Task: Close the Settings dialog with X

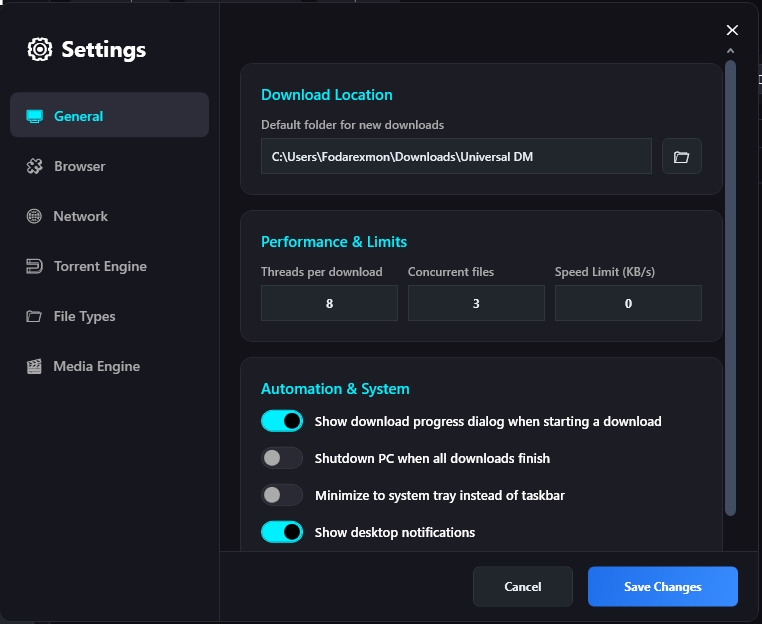Action: click(x=732, y=30)
